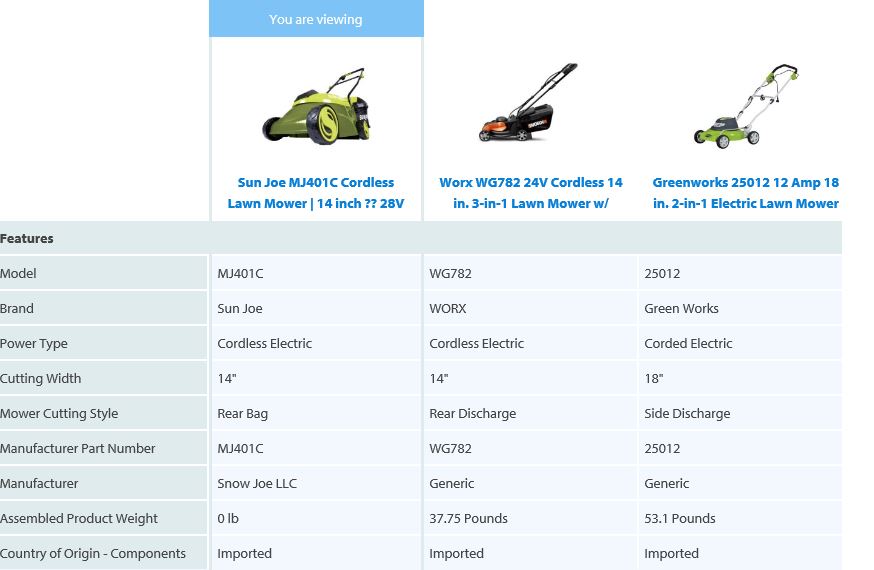
Task: Click the Sun Joe green mower product image
Action: pyautogui.click(x=316, y=106)
